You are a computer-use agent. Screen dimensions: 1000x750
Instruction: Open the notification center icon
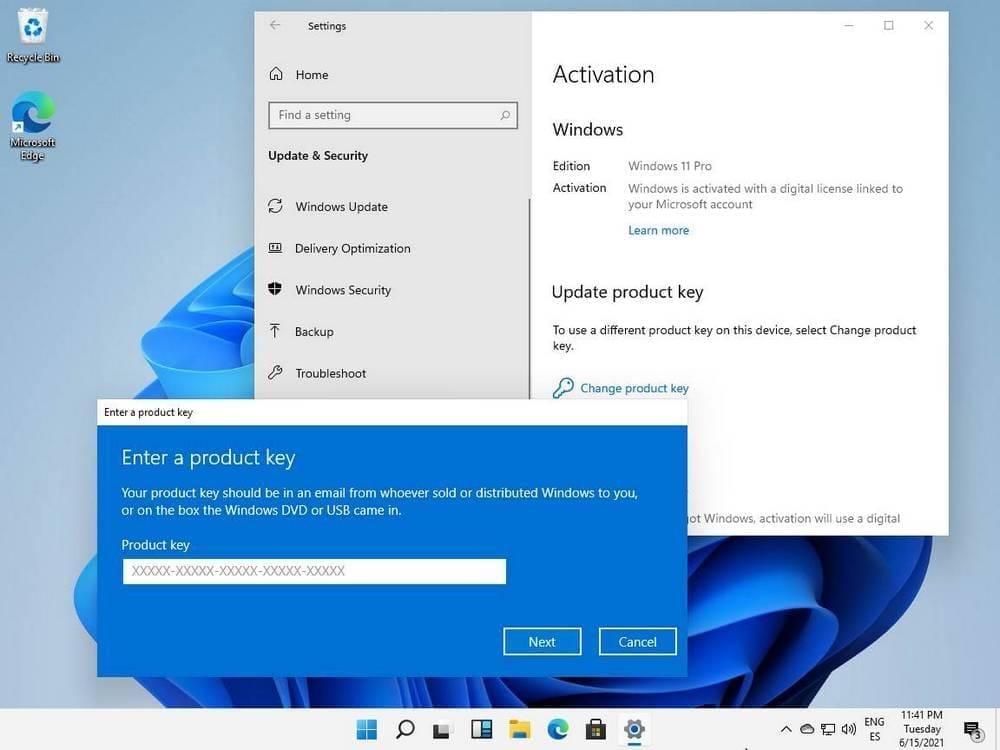point(973,730)
